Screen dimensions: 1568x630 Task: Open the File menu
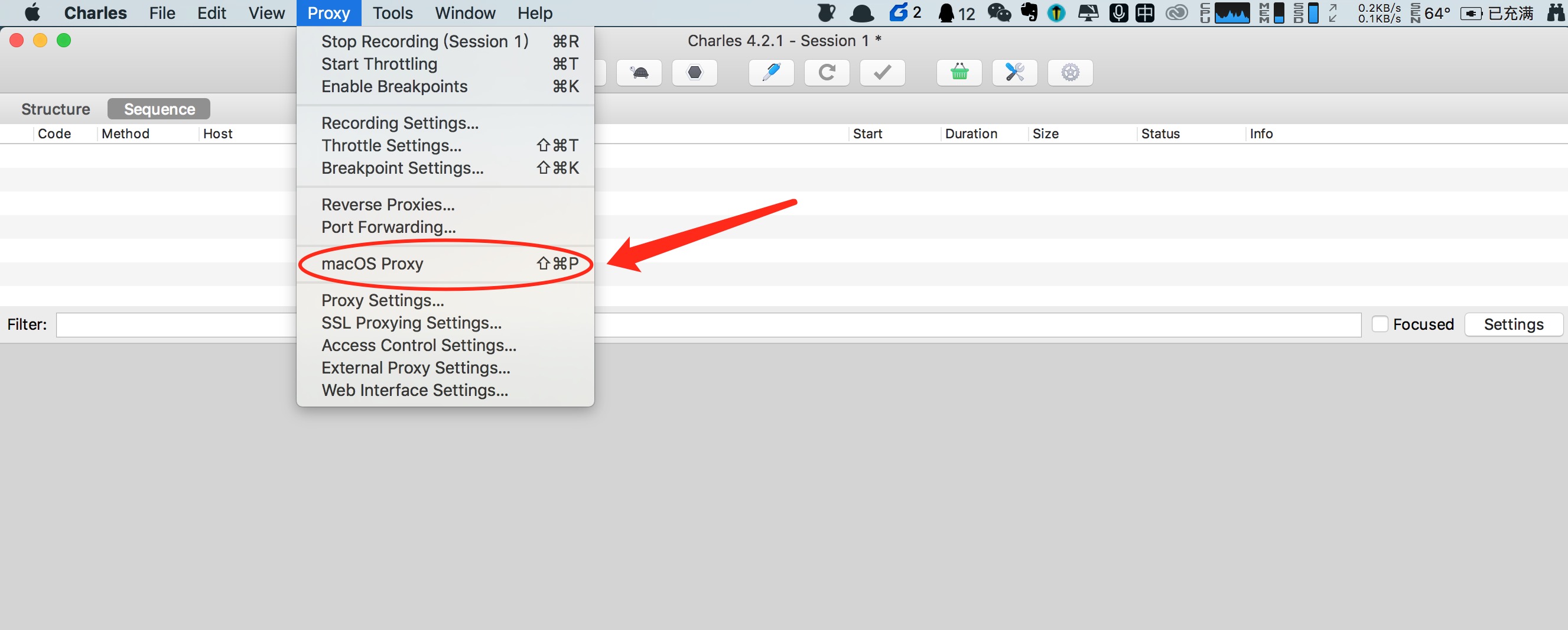click(x=162, y=13)
